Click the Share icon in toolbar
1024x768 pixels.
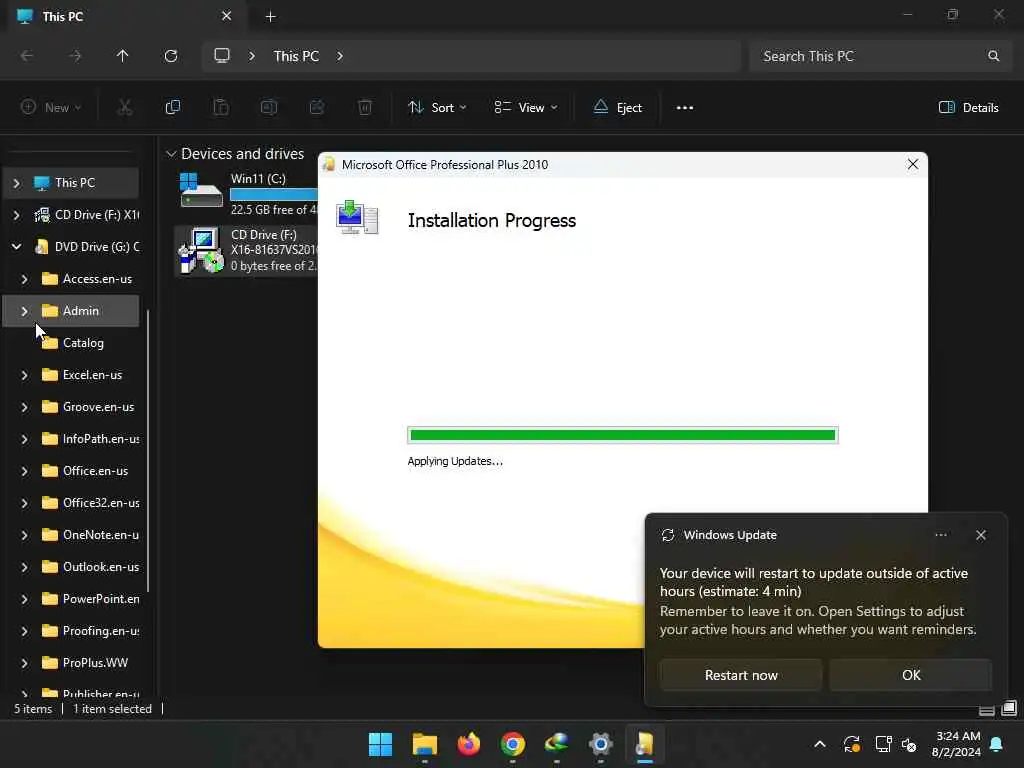point(317,107)
